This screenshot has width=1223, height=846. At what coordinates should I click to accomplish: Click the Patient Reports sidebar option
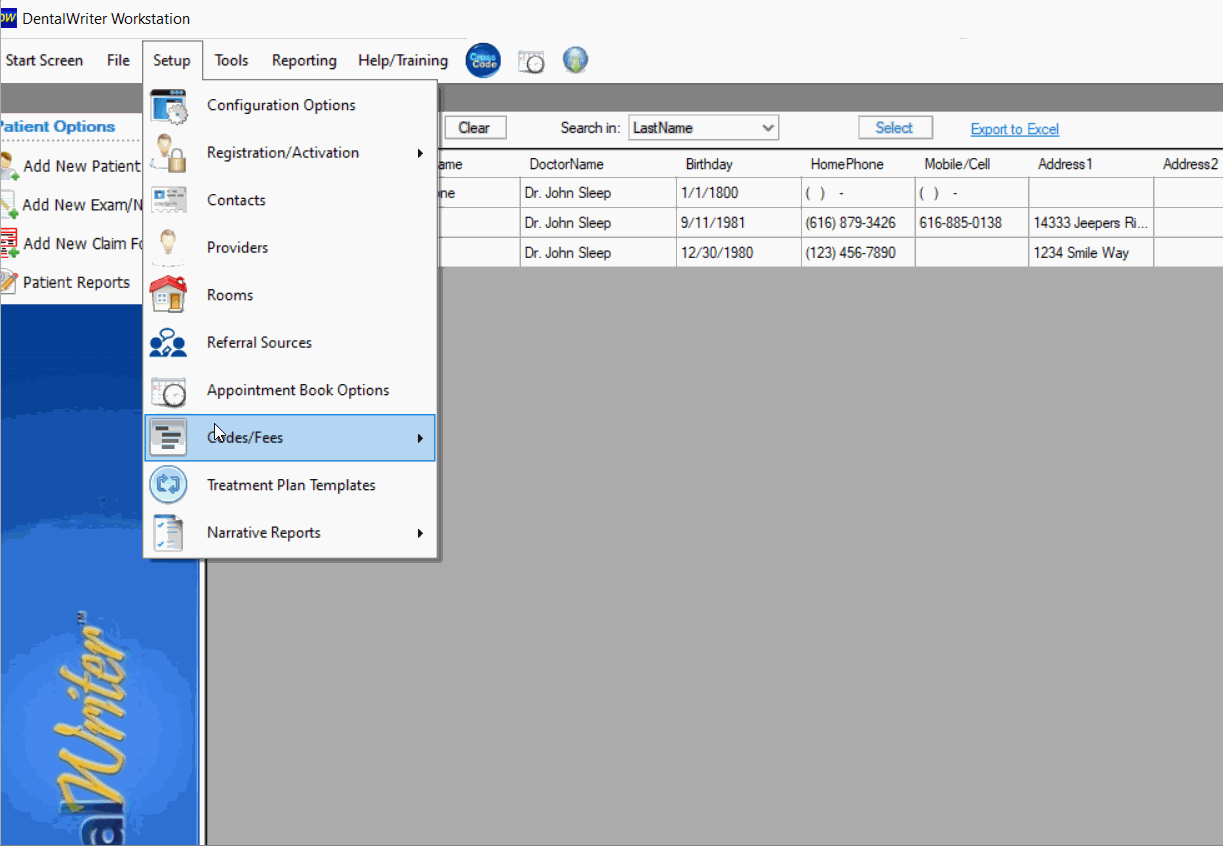(x=76, y=282)
